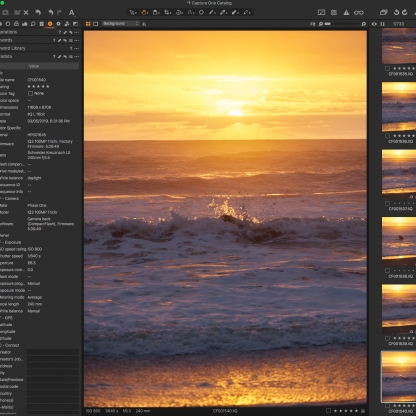Toggle proofing glasses icon
Screen dimensions: 416x416
pos(359,13)
